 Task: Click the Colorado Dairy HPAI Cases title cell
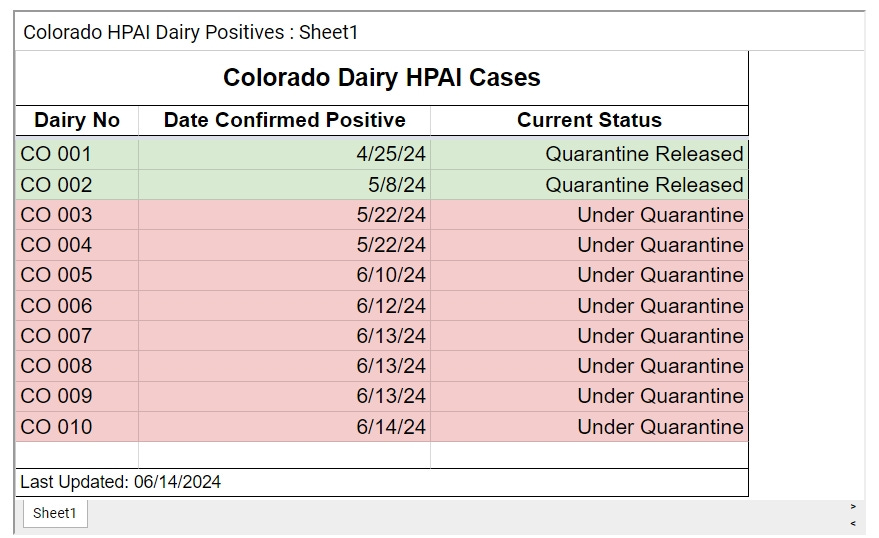click(x=382, y=78)
